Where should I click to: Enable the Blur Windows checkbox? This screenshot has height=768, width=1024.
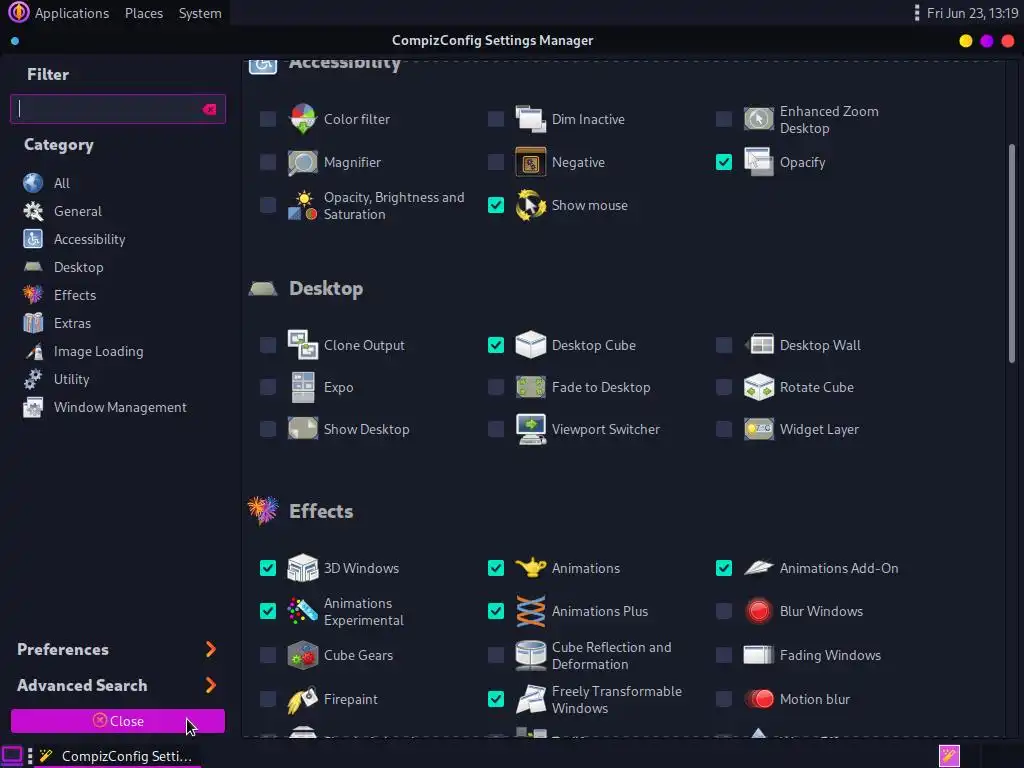[x=724, y=611]
